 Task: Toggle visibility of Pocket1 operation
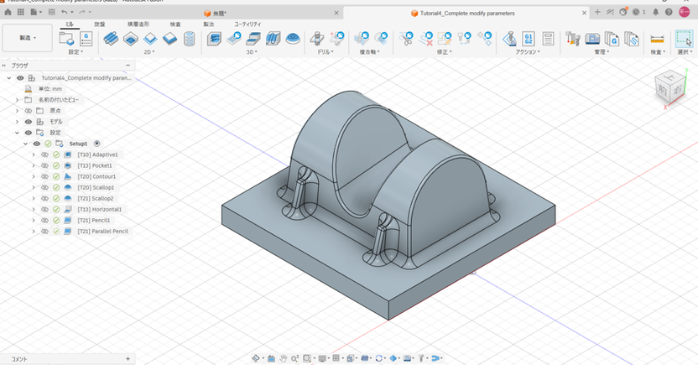point(45,166)
